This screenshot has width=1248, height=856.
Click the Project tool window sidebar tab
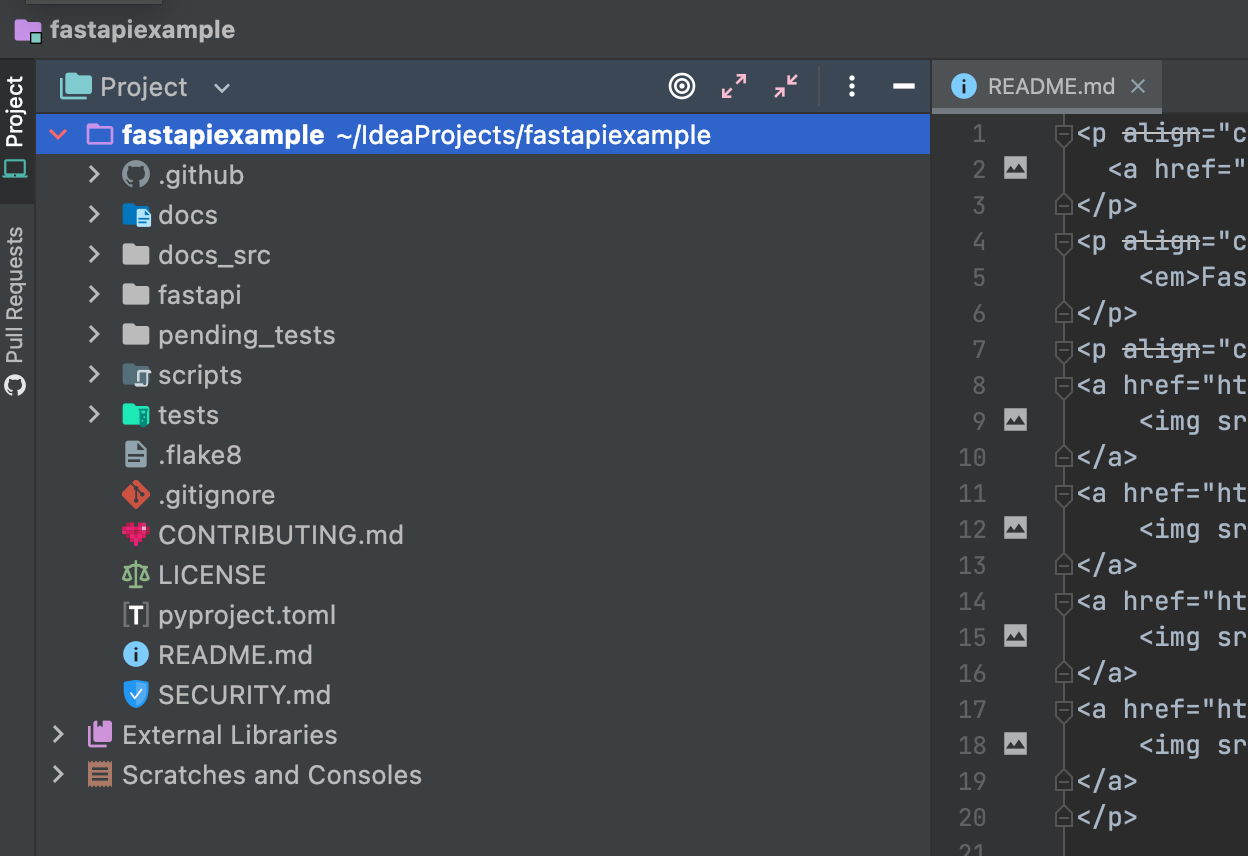tap(15, 128)
